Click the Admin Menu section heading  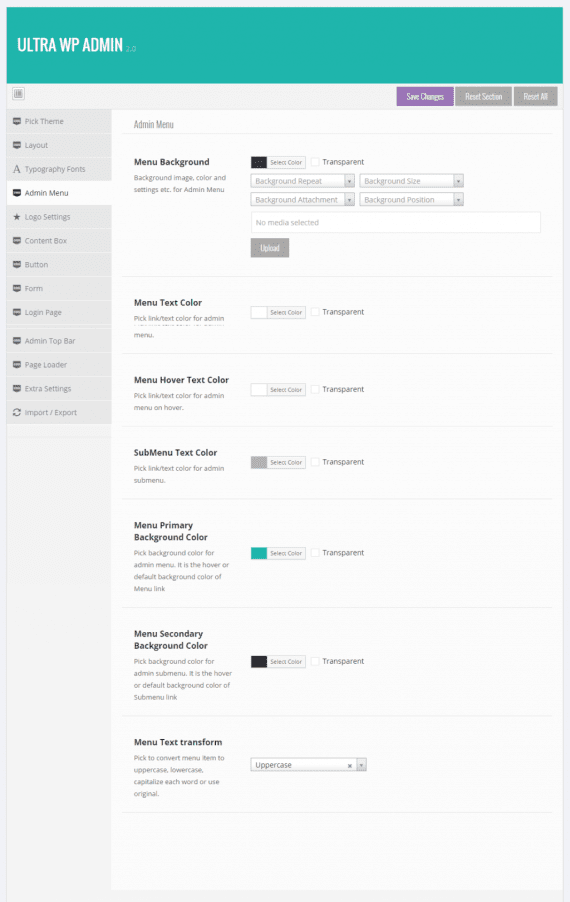[x=154, y=124]
